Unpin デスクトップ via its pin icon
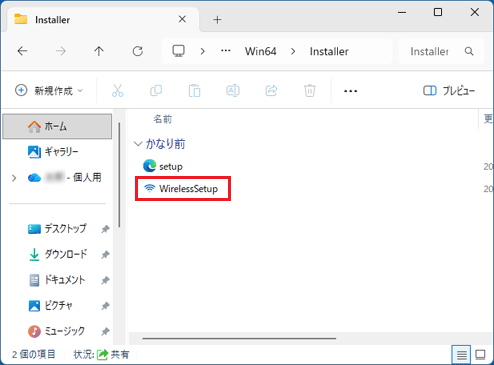The image size is (494, 365). click(x=105, y=229)
